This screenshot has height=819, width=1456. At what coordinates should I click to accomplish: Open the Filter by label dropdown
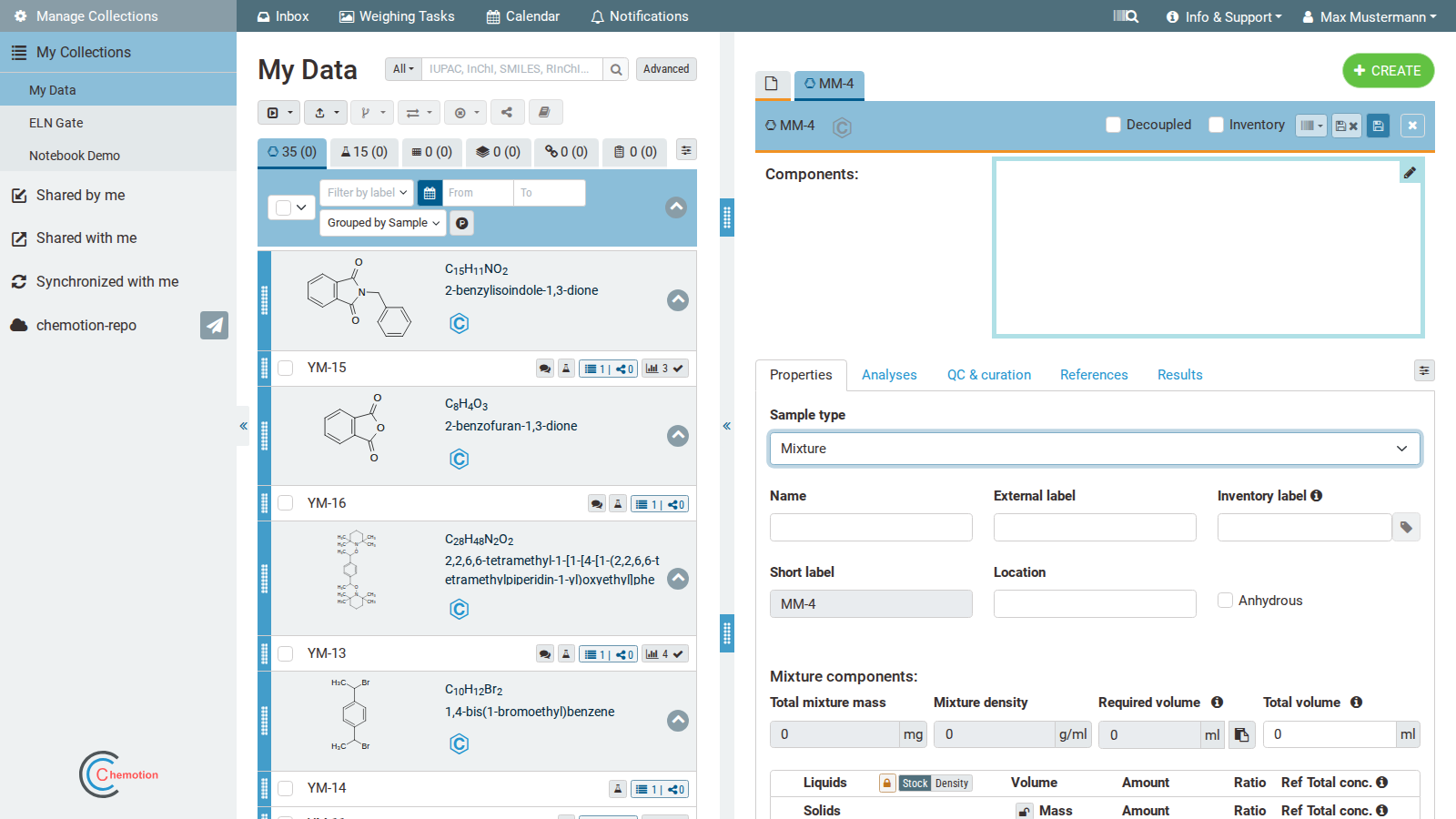[x=367, y=193]
